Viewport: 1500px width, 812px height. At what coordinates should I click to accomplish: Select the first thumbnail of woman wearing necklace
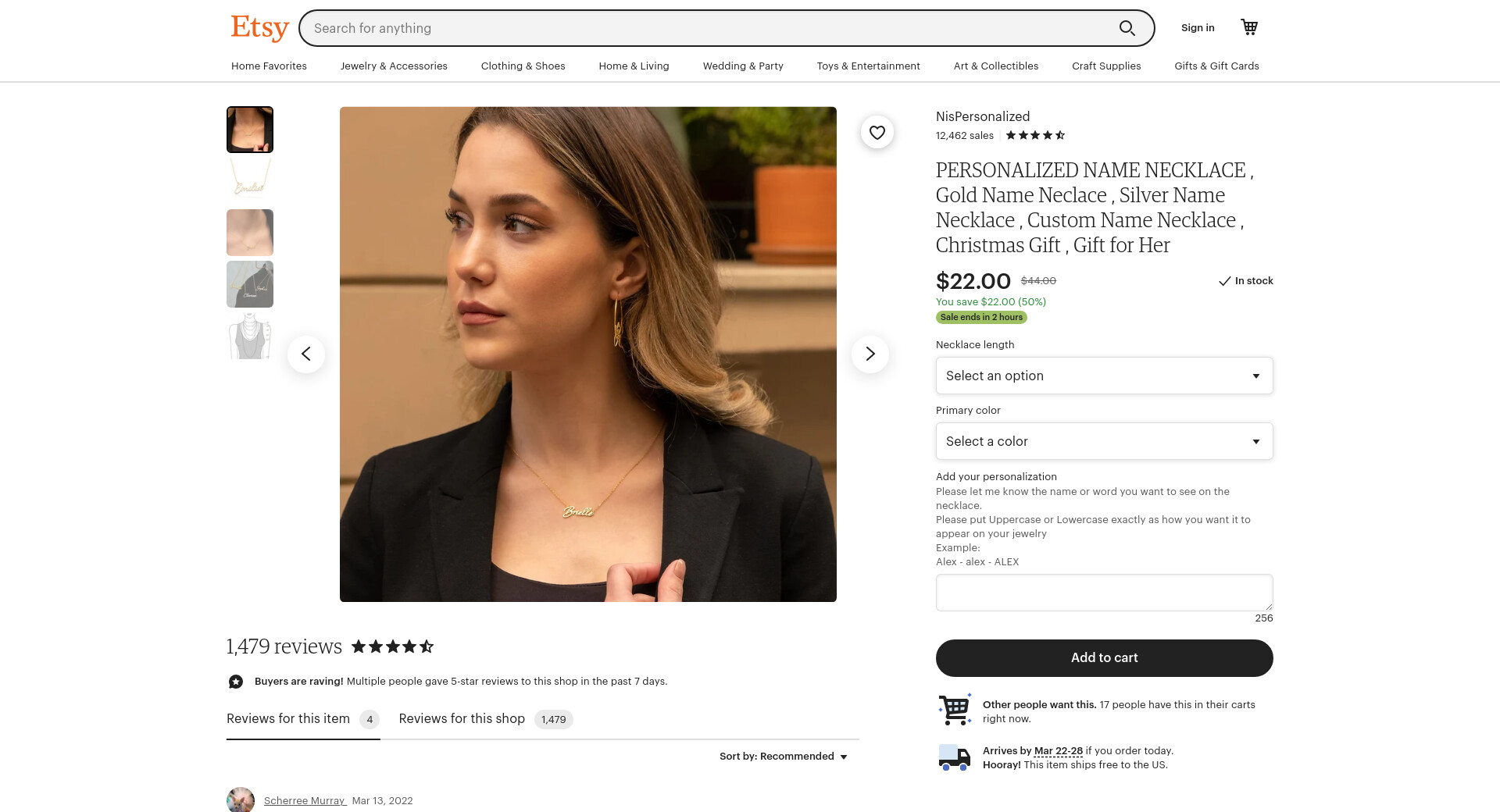click(x=250, y=130)
